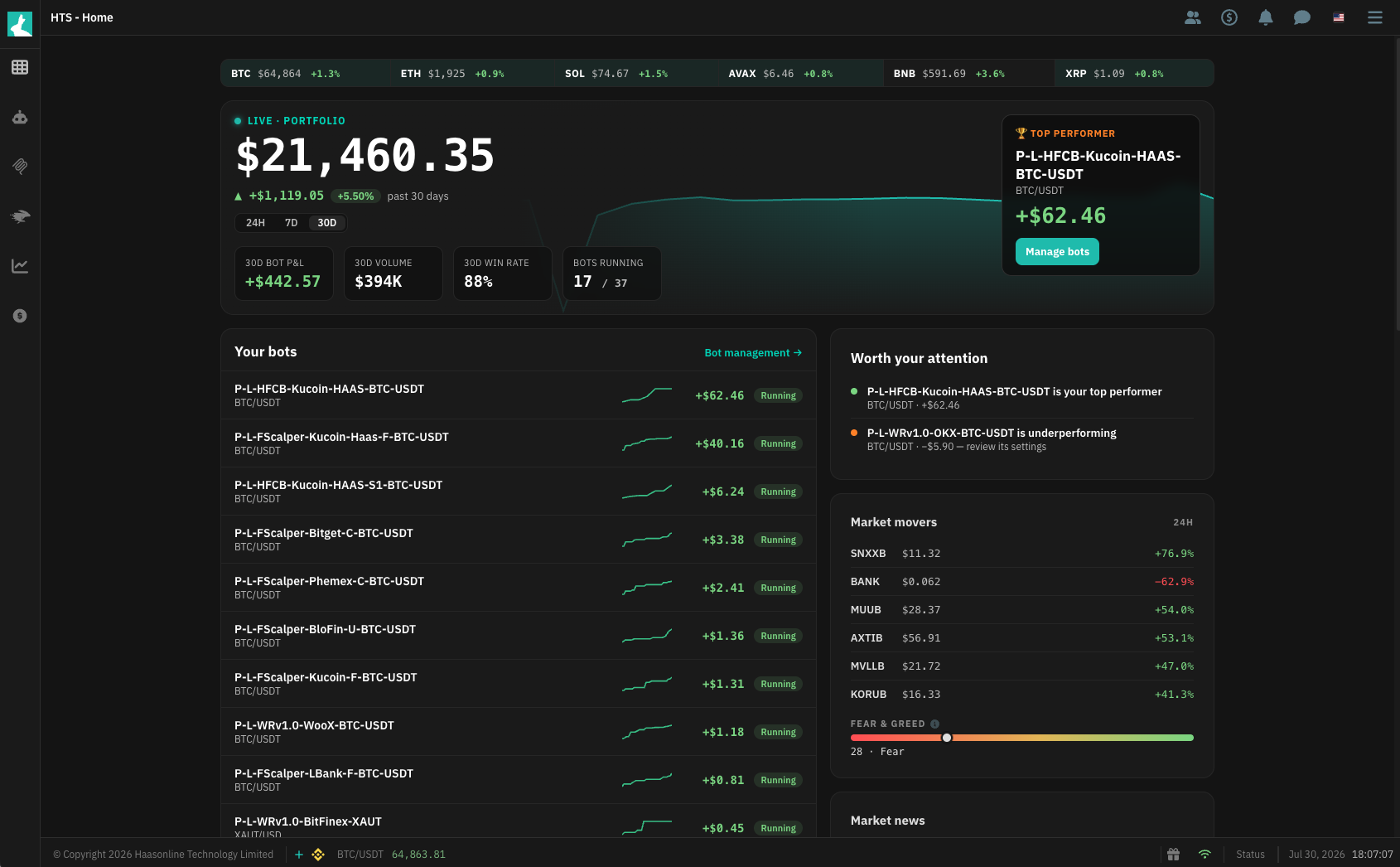The width and height of the screenshot is (1400, 867).
Task: Click the HaasOnline logo icon
Action: pyautogui.click(x=20, y=24)
